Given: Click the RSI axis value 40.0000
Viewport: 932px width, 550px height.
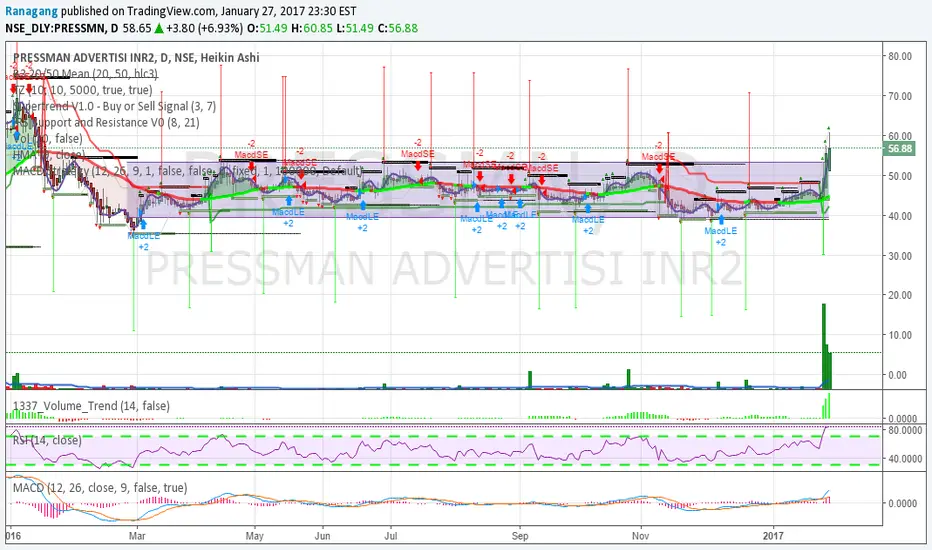Looking at the screenshot, I should pos(905,459).
